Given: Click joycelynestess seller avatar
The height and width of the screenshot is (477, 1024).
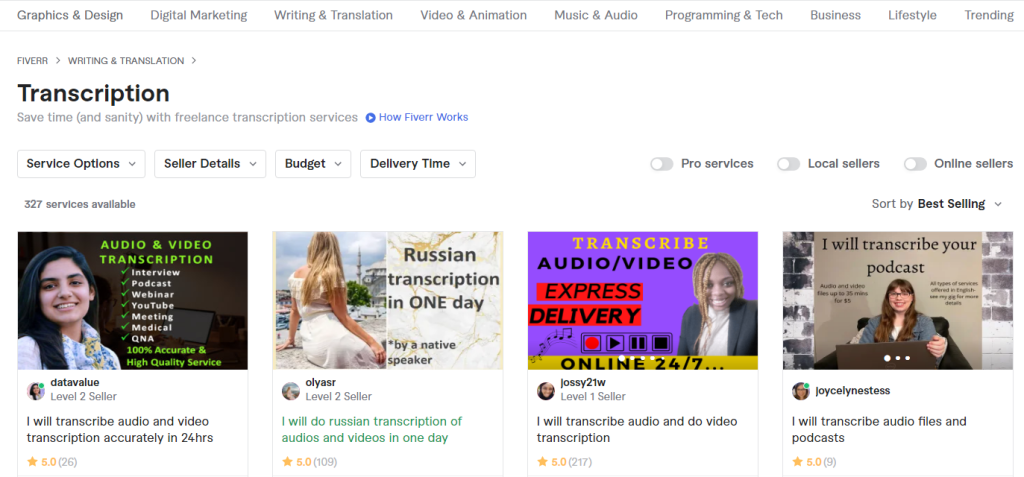Looking at the screenshot, I should (x=801, y=391).
